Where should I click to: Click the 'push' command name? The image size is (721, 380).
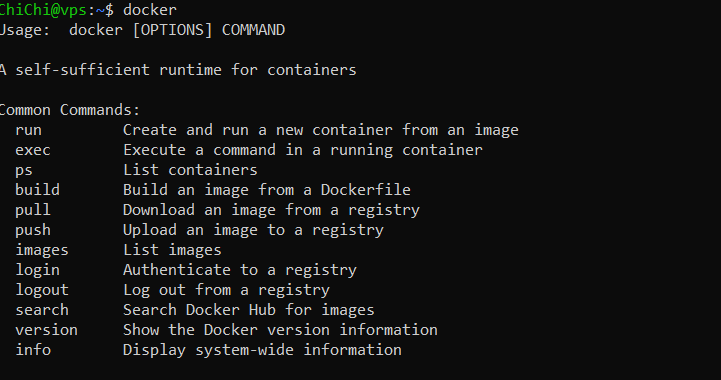(33, 230)
